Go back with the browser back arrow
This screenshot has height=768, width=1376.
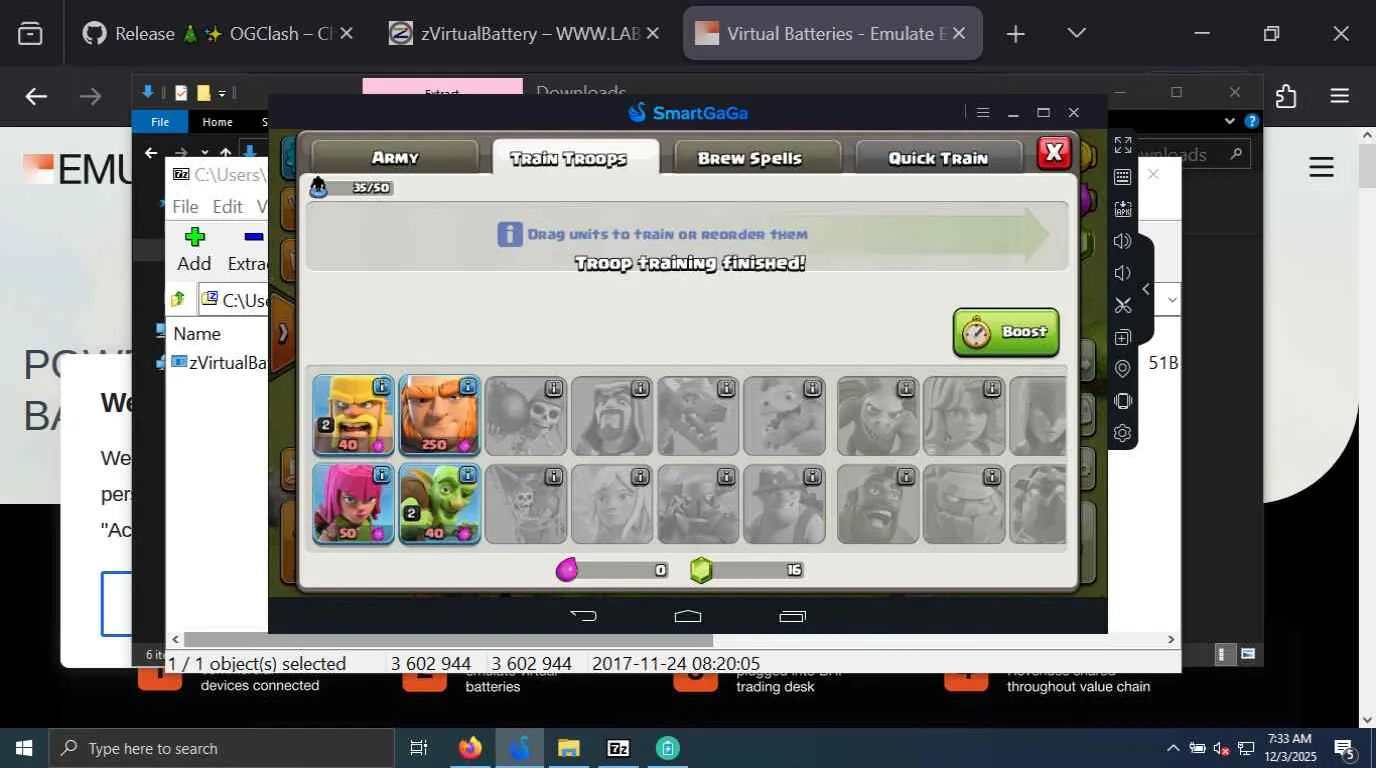pyautogui.click(x=36, y=96)
